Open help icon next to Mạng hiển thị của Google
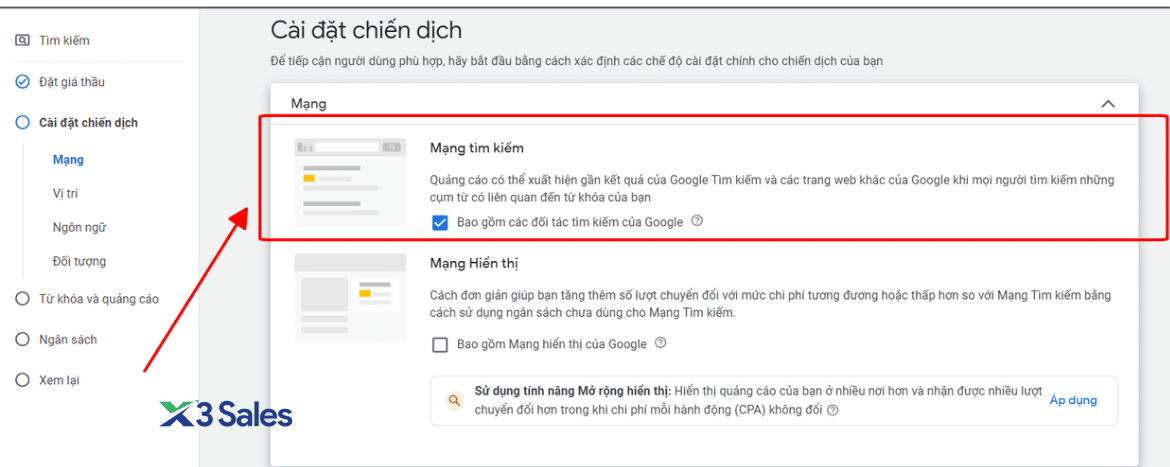1170x467 pixels. [x=660, y=343]
